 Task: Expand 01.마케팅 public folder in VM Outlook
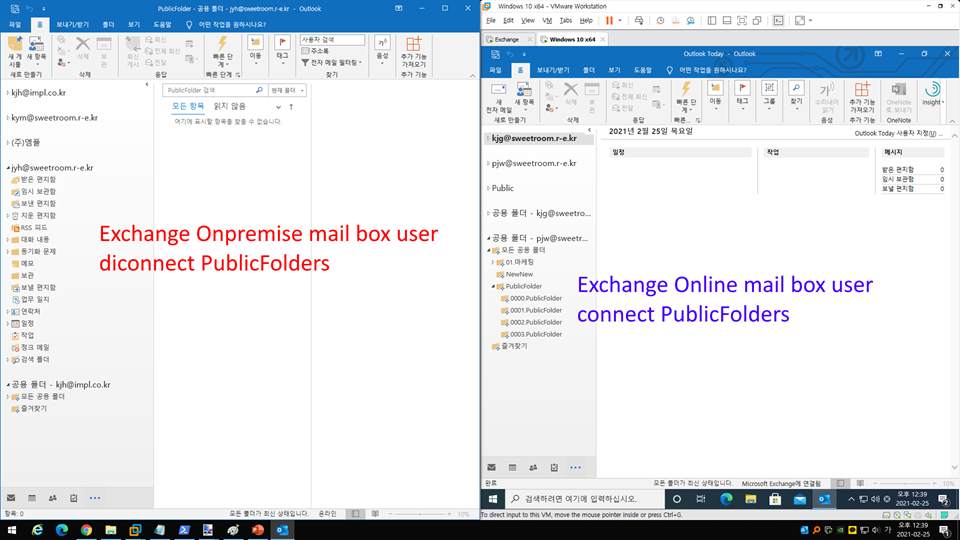(493, 262)
